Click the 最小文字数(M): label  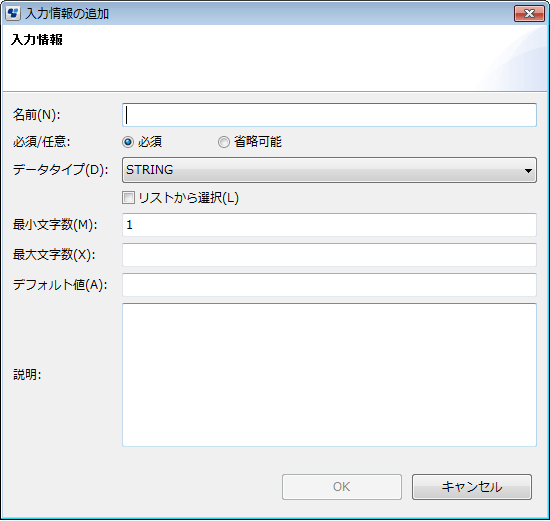[x=55, y=225]
